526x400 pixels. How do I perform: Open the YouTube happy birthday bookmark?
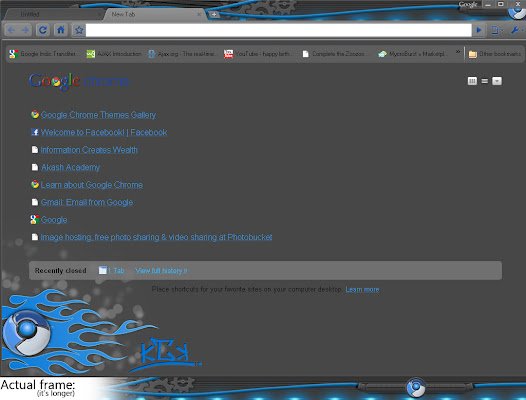coord(258,54)
